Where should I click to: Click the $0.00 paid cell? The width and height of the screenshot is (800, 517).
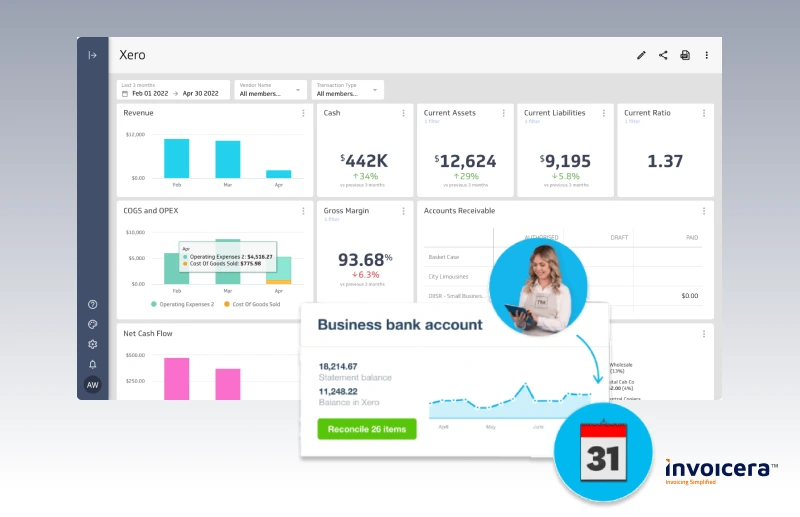[690, 296]
